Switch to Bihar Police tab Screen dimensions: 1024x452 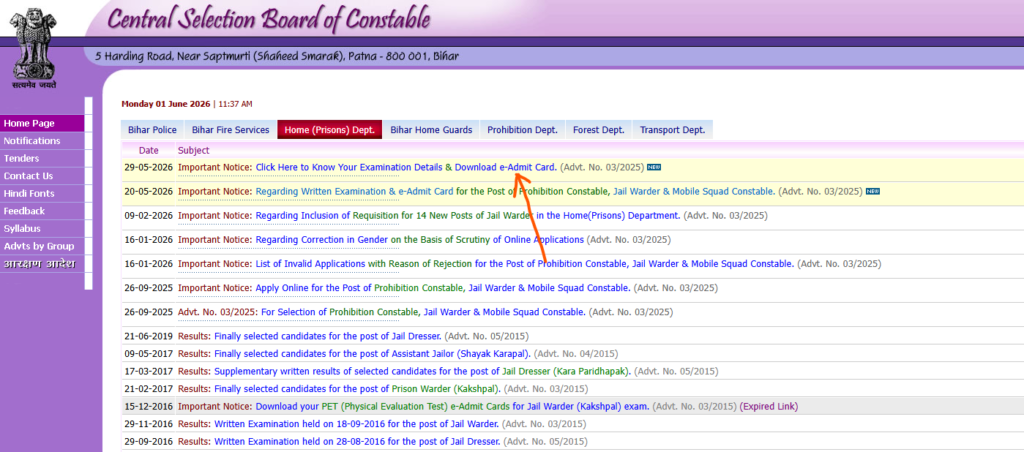(x=152, y=130)
